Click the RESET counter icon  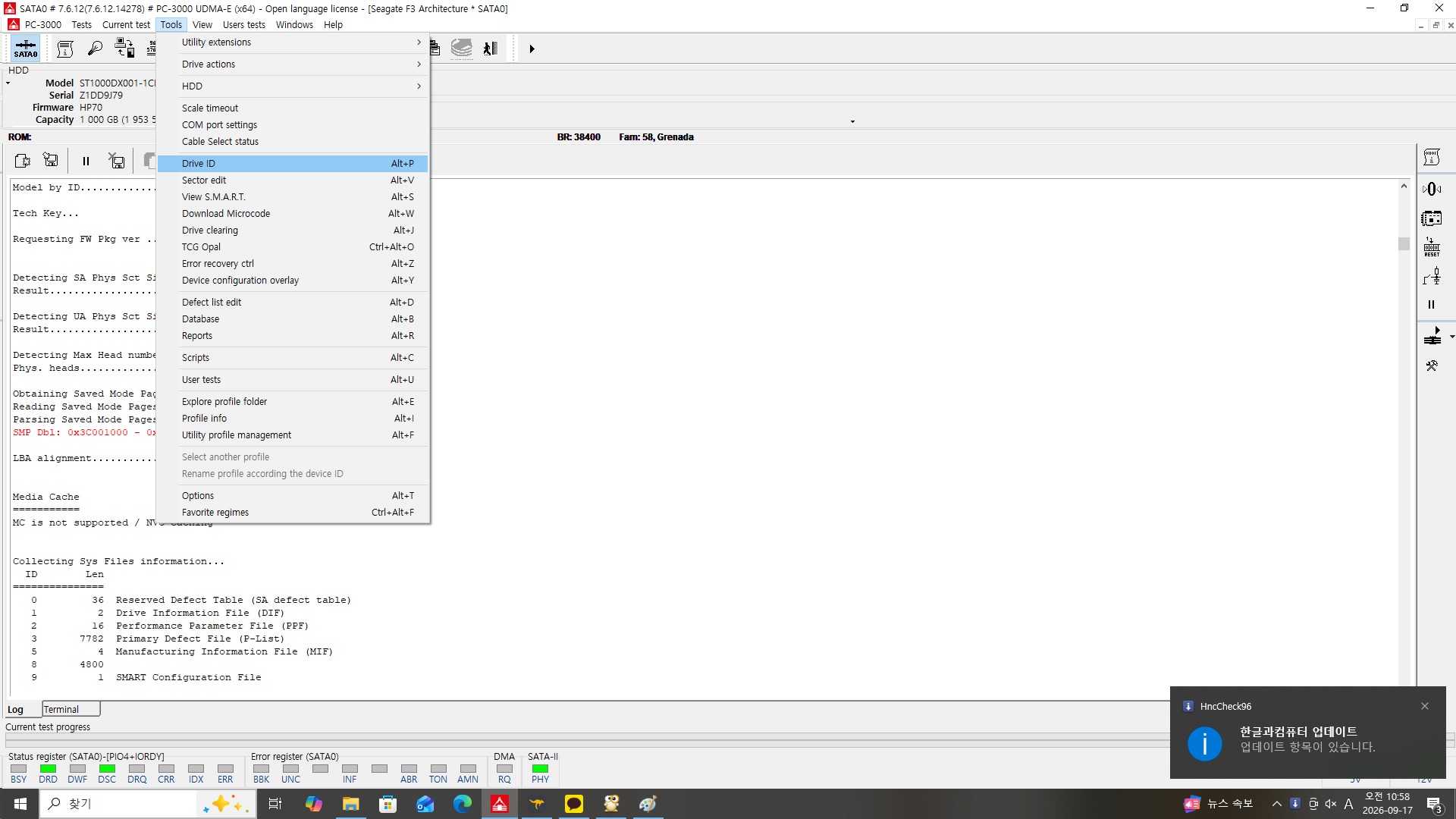pos(1431,247)
